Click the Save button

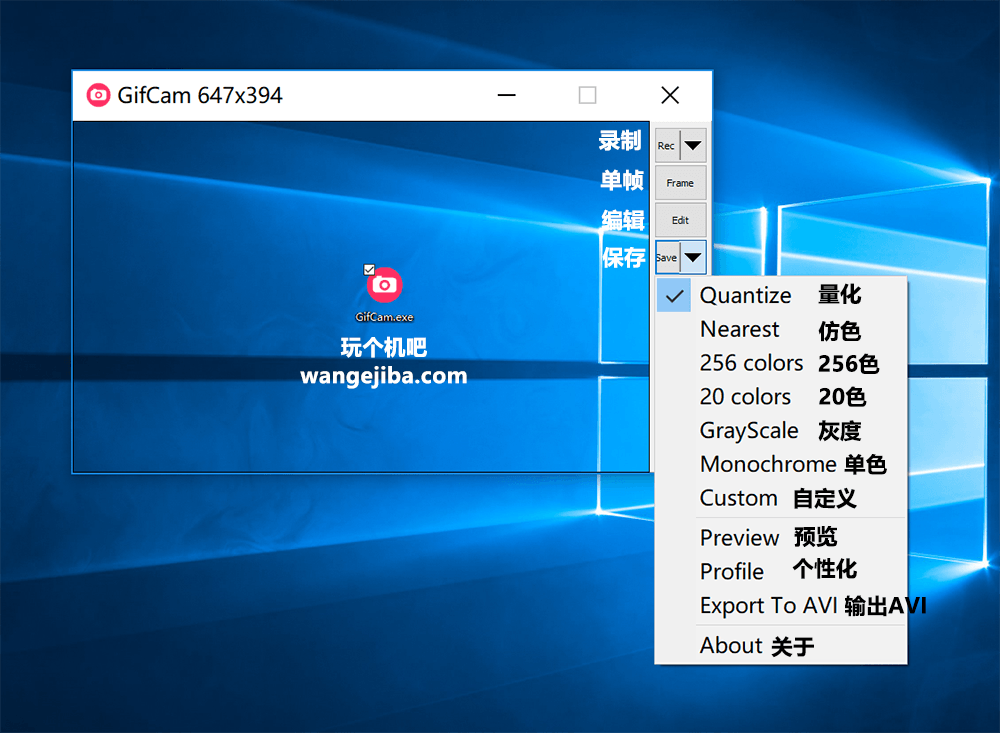[x=667, y=258]
